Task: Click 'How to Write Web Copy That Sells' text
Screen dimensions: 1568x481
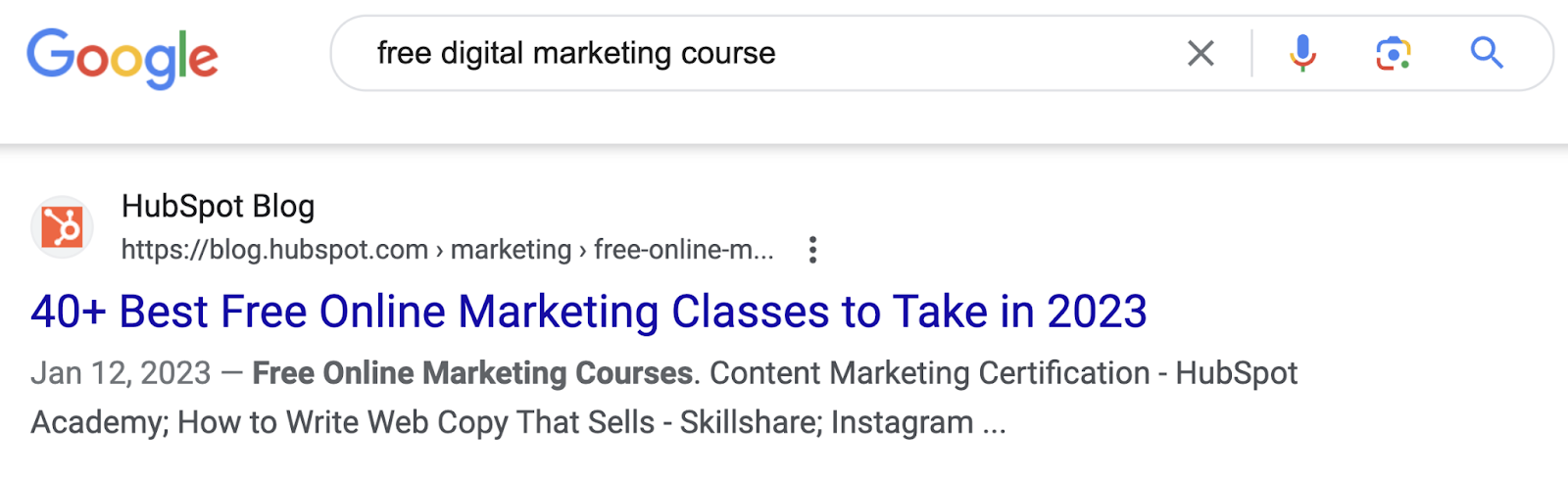Action: tap(416, 423)
